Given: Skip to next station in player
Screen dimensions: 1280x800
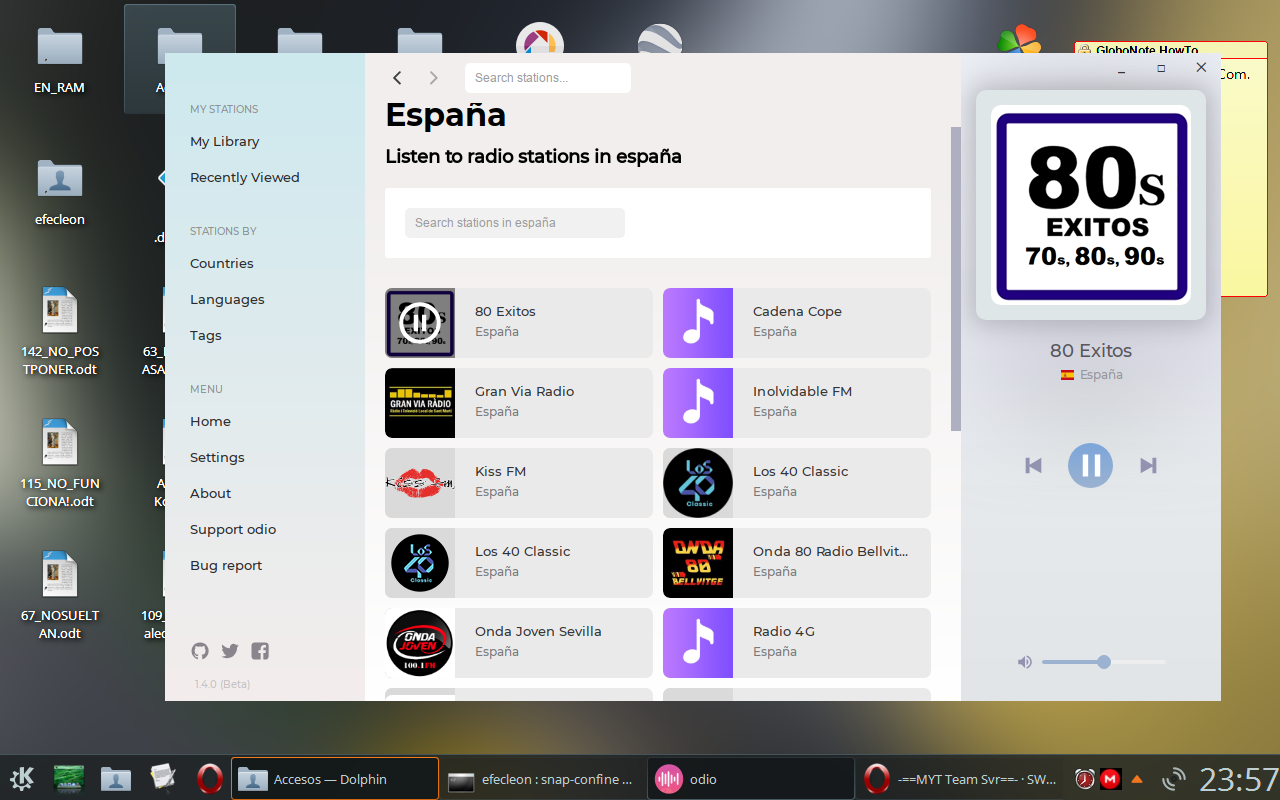Looking at the screenshot, I should click(1148, 465).
